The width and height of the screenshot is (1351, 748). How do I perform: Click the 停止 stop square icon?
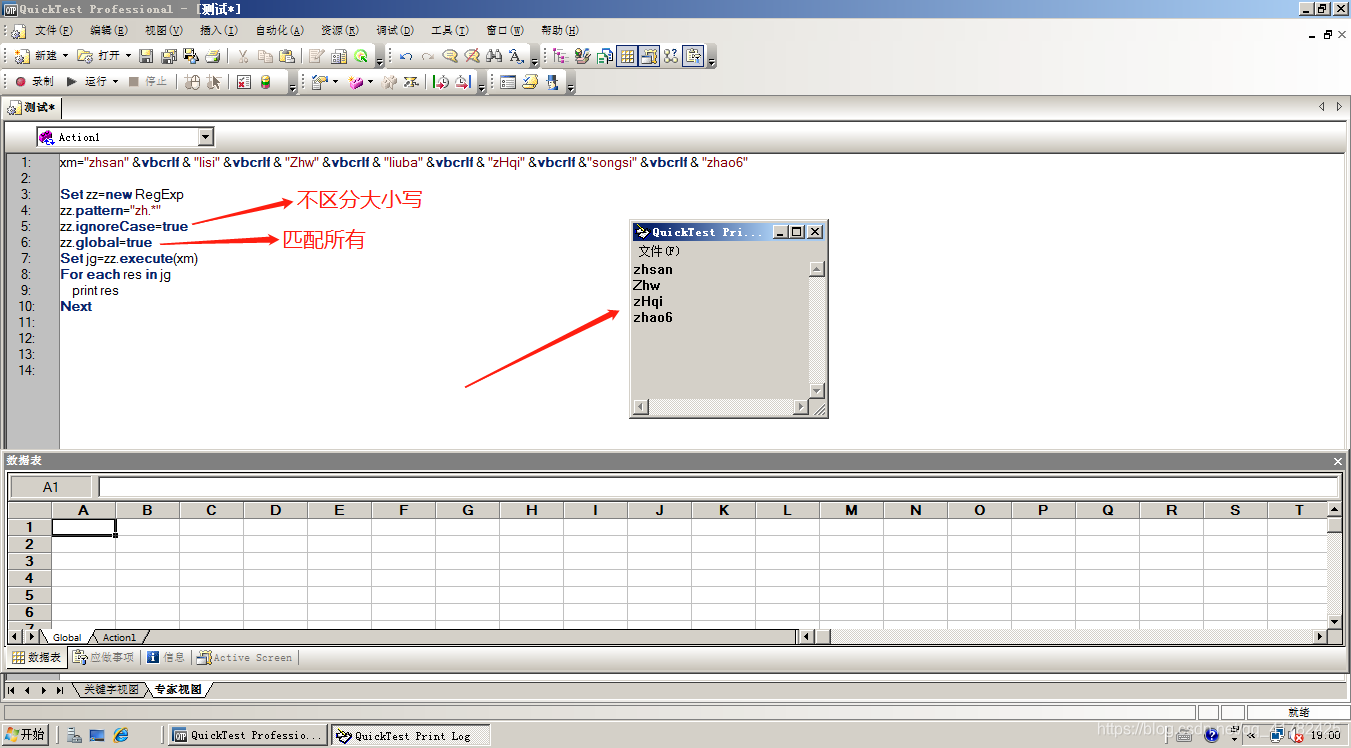point(148,81)
